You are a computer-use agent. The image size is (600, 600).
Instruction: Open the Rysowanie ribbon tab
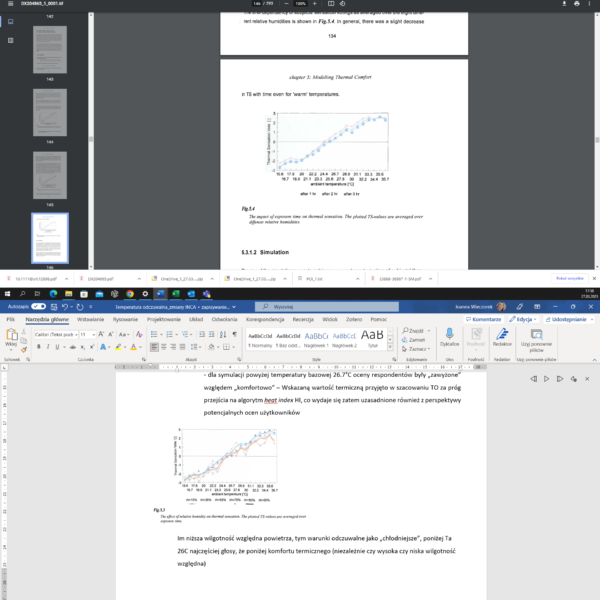coord(125,319)
